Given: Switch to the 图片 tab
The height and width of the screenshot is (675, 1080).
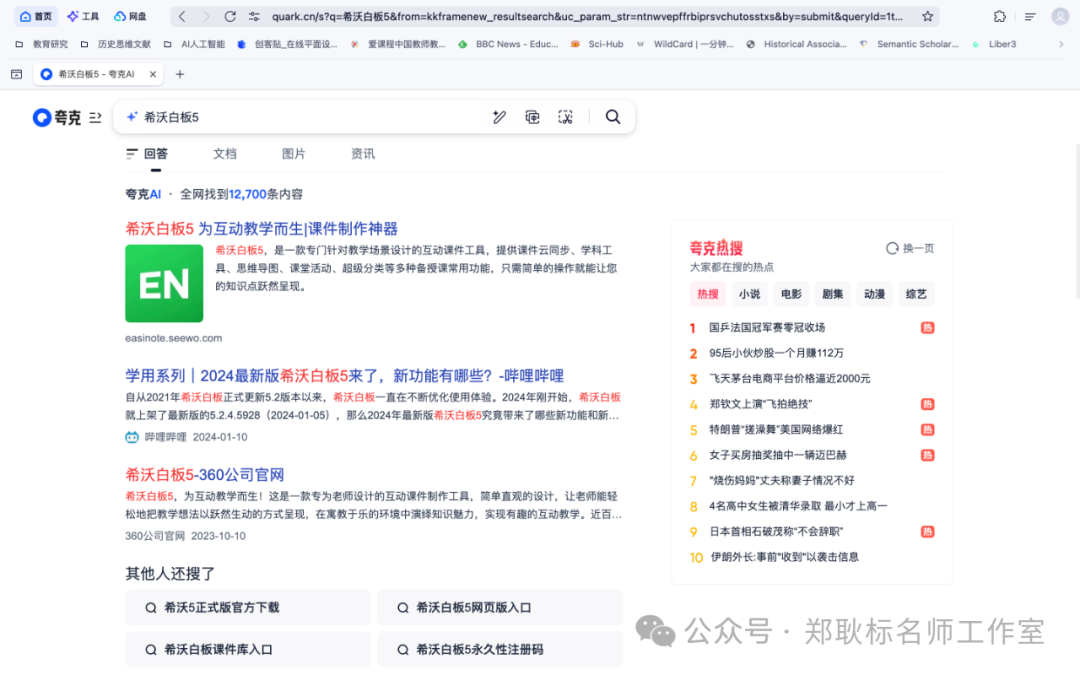Looking at the screenshot, I should click(x=293, y=154).
